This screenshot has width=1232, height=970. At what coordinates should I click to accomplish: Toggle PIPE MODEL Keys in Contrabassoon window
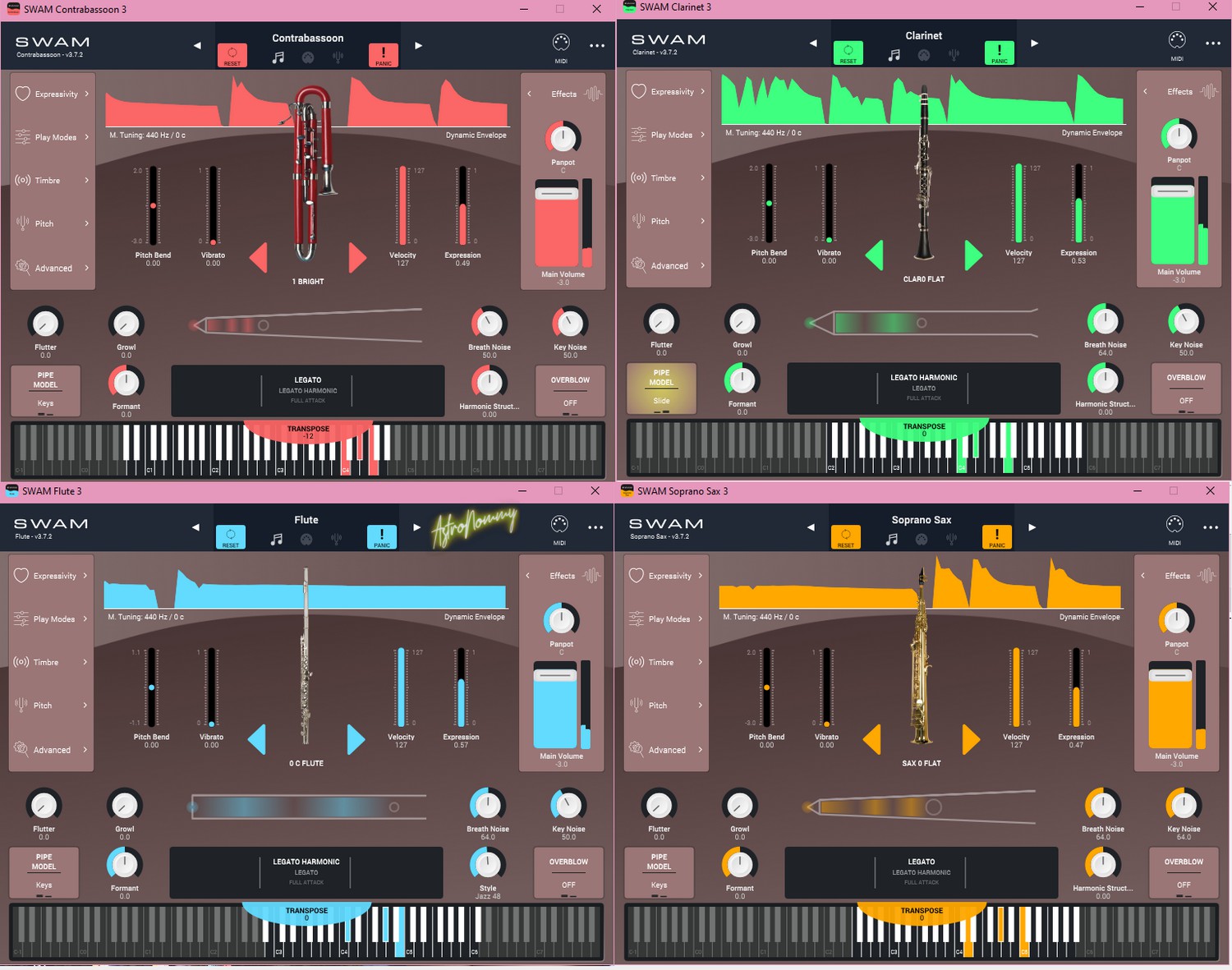[x=45, y=391]
